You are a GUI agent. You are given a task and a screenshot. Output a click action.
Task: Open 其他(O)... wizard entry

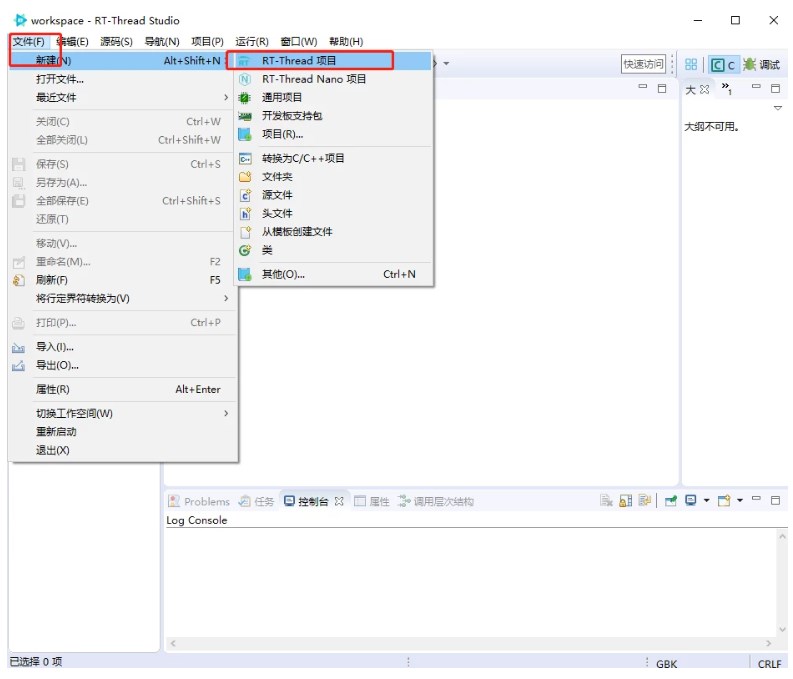tap(333, 274)
